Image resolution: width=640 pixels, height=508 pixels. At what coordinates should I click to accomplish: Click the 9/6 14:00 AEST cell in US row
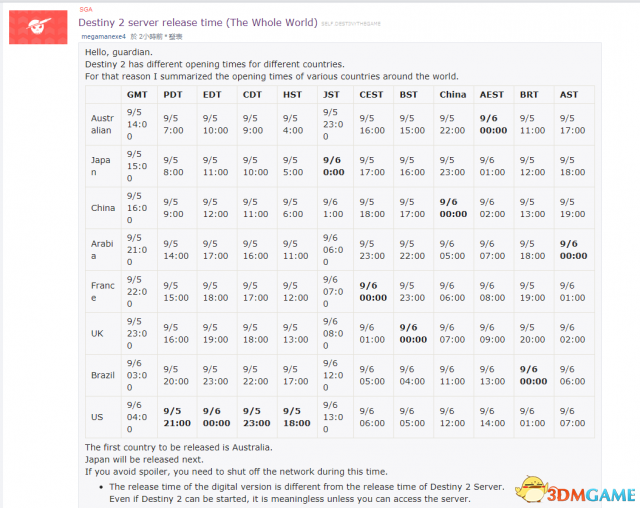[x=492, y=417]
